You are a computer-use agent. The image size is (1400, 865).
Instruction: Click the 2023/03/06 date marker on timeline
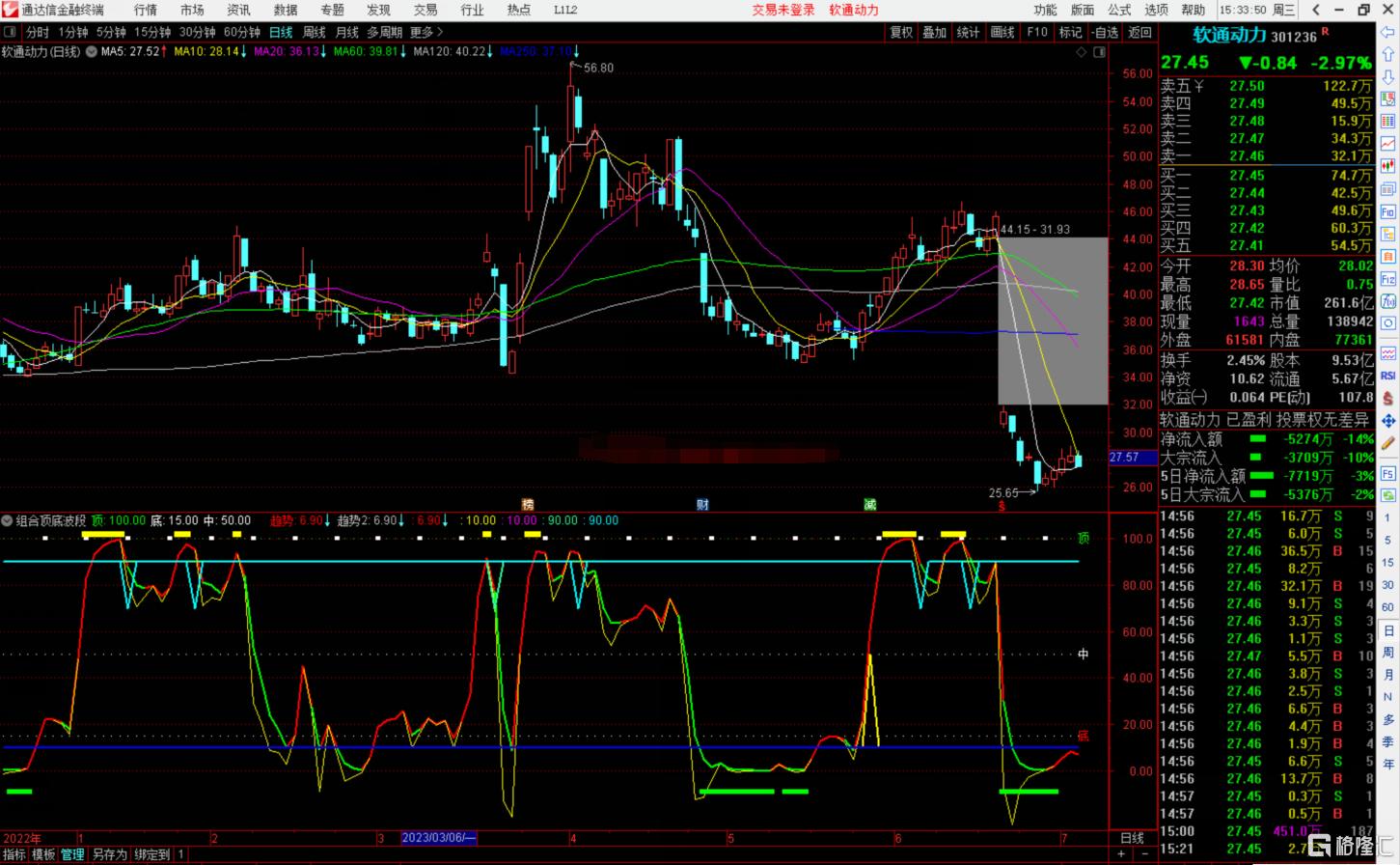[439, 838]
